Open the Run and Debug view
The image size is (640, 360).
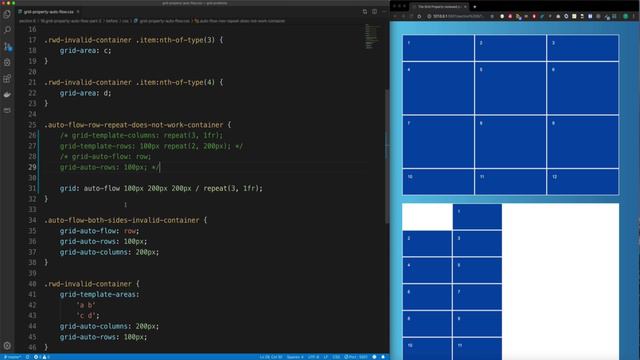pos(7,62)
